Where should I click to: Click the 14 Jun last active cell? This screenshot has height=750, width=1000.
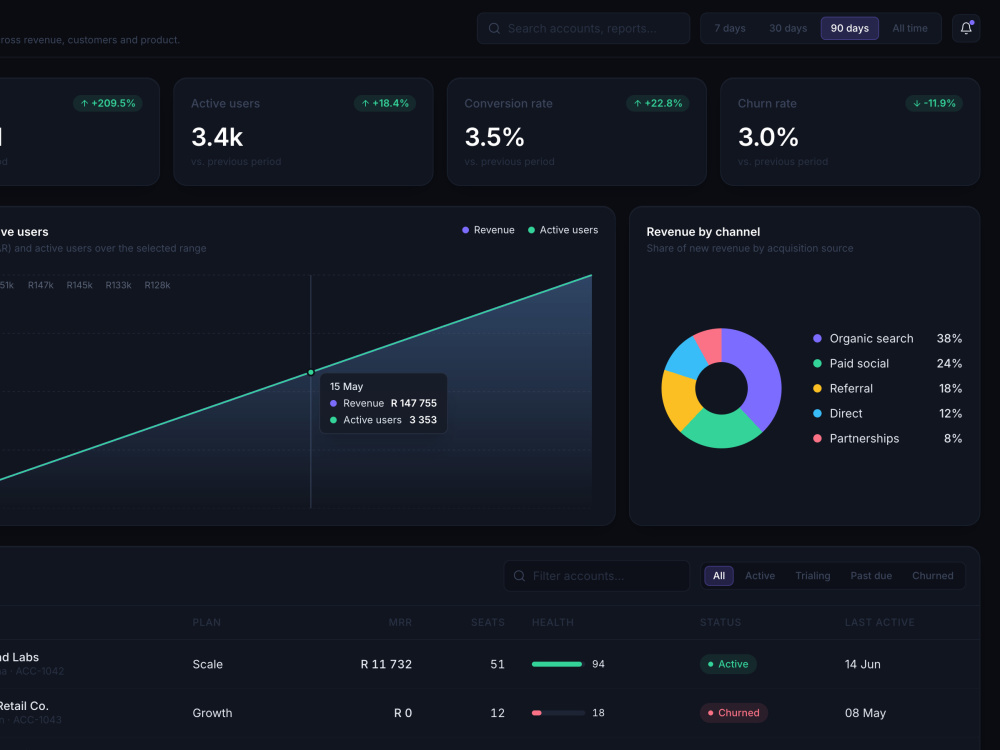click(862, 665)
